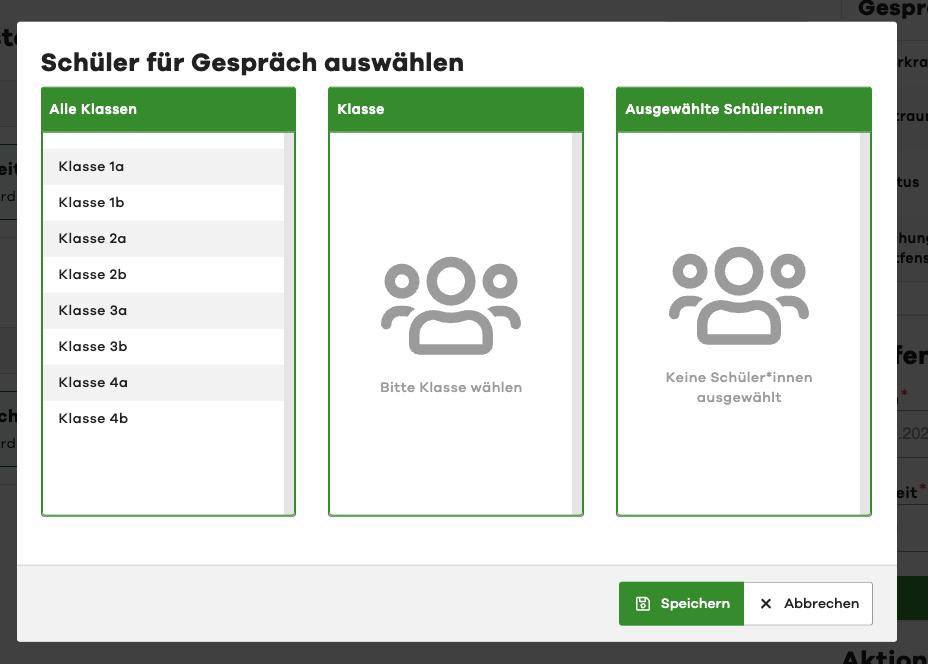The width and height of the screenshot is (928, 664).
Task: Click the X icon next to Abbrechen
Action: pyautogui.click(x=766, y=604)
